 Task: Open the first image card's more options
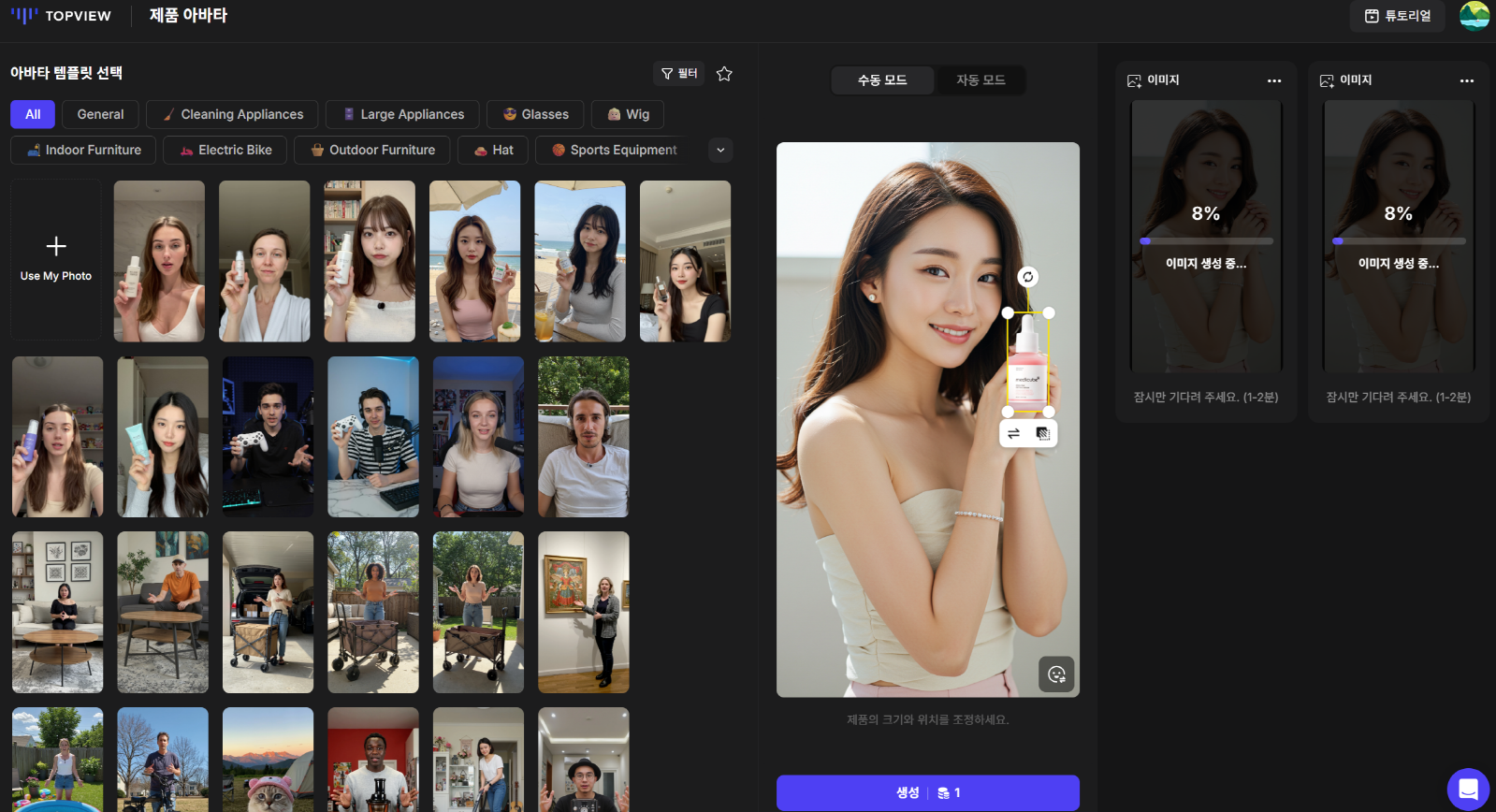point(1274,80)
